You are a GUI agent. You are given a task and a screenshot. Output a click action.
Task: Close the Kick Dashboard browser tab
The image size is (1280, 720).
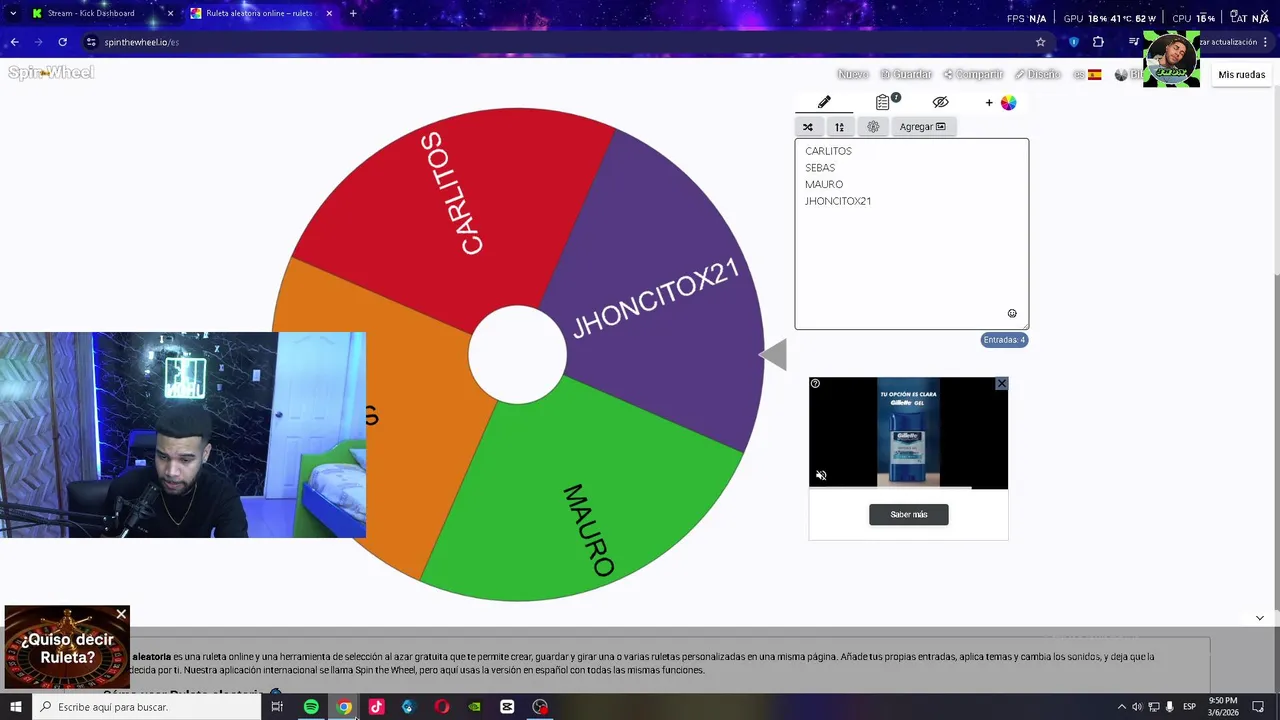(170, 13)
